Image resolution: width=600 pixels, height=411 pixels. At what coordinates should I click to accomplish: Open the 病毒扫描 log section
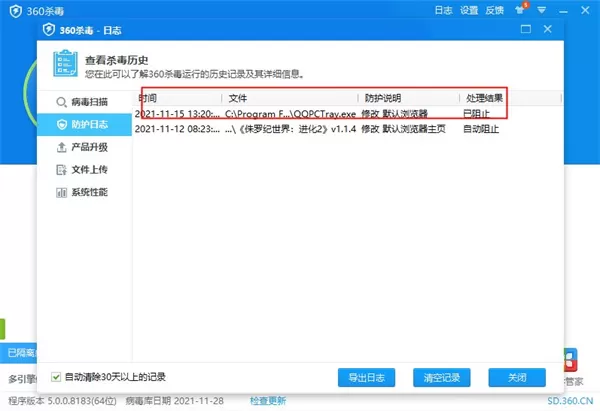tap(85, 102)
